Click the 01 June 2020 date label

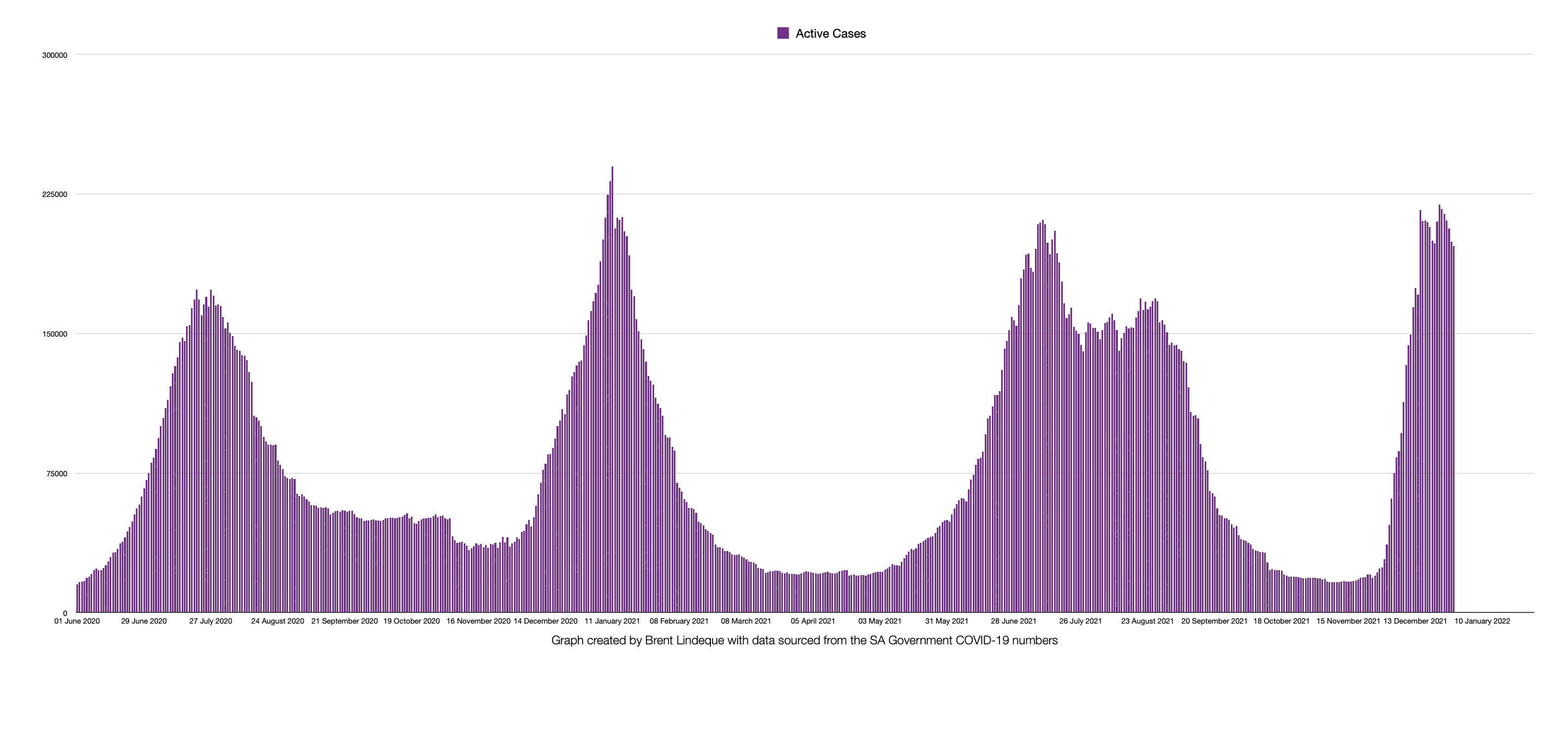[x=77, y=621]
